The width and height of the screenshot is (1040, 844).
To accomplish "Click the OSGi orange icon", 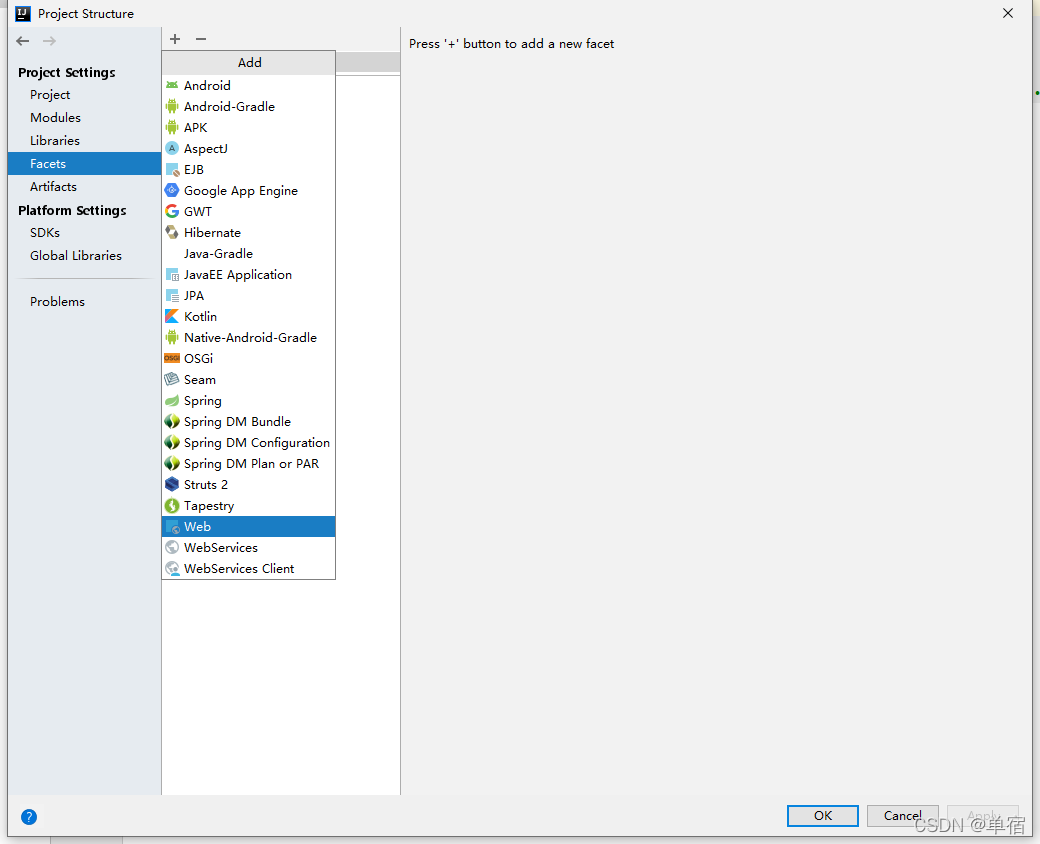I will coord(172,358).
